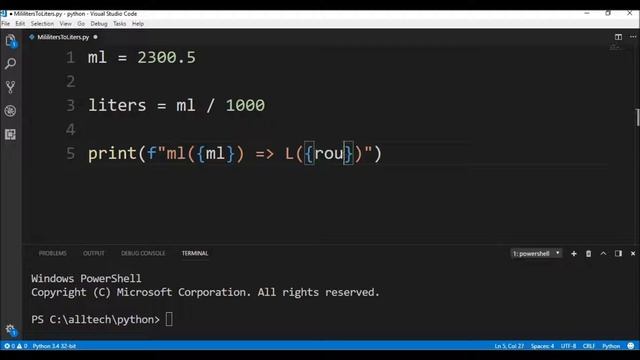
Task: Click editor vertical scrollbar thumb
Action: [638, 117]
